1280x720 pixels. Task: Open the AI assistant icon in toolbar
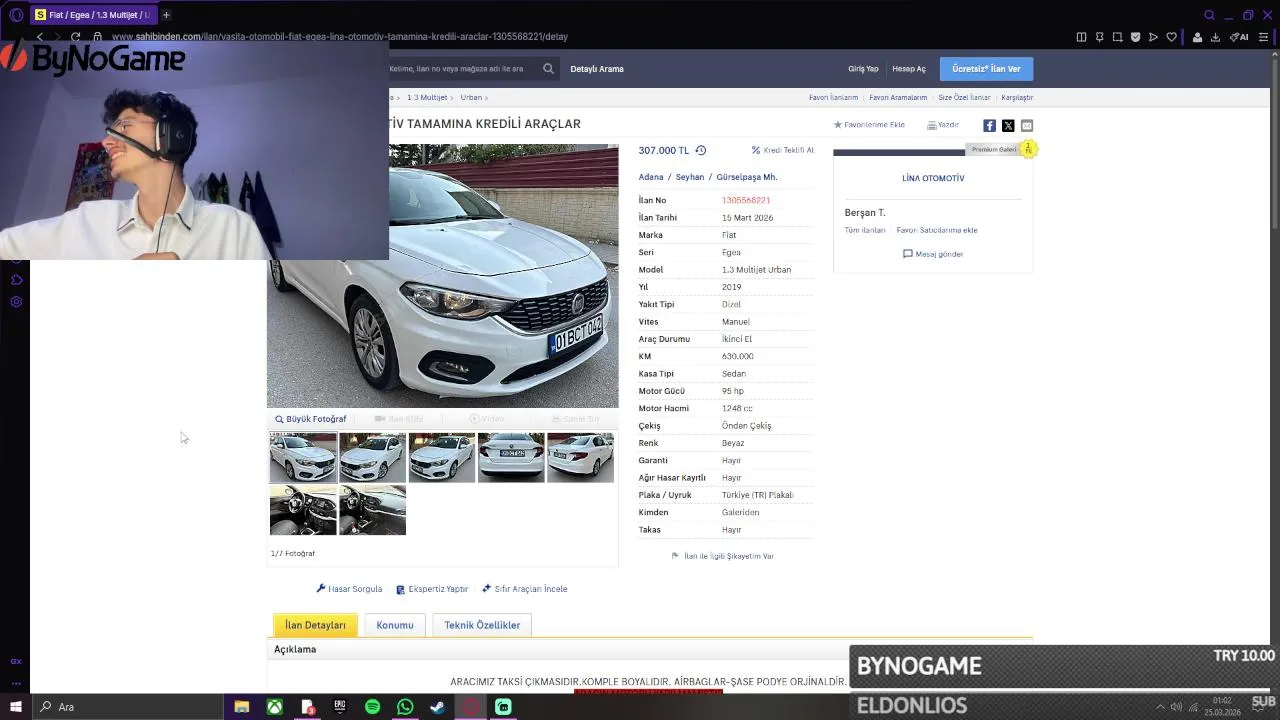[1239, 37]
